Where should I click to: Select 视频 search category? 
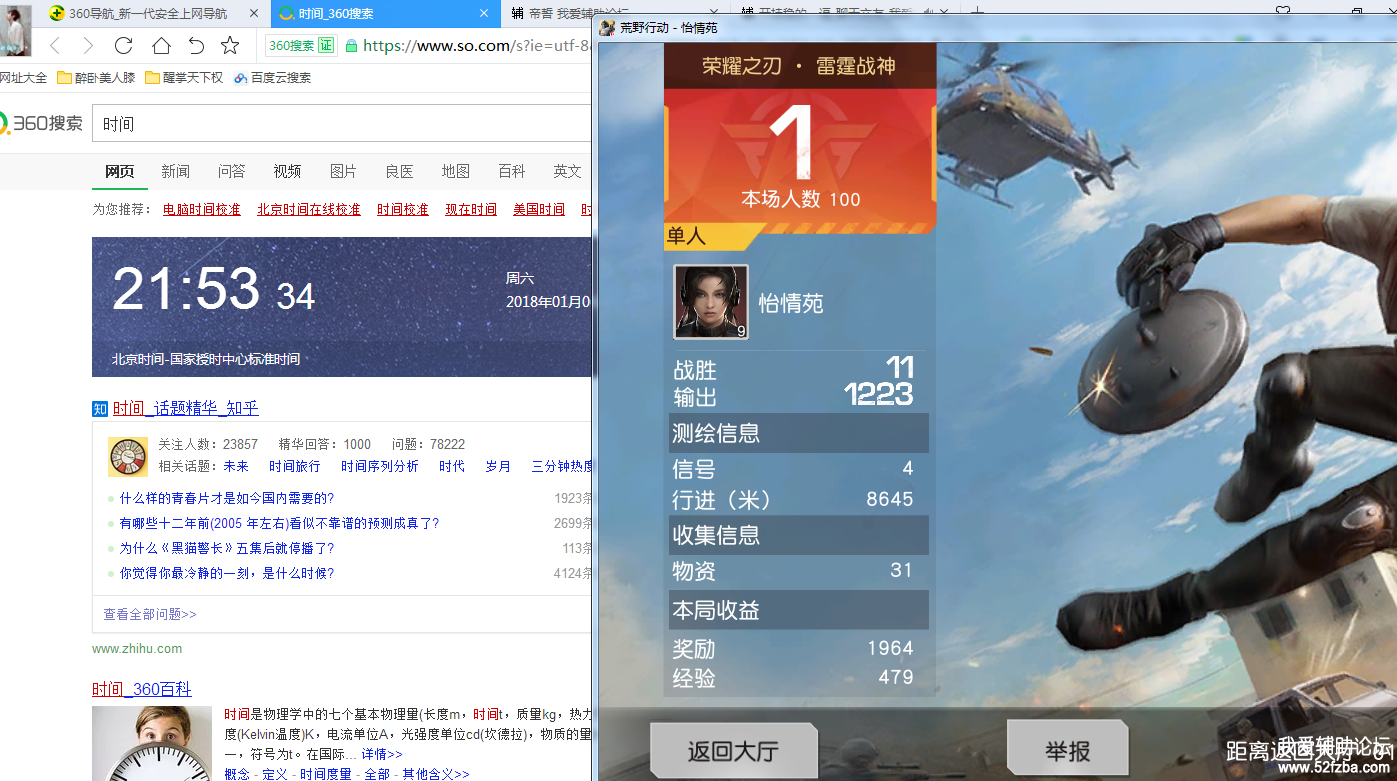[287, 171]
